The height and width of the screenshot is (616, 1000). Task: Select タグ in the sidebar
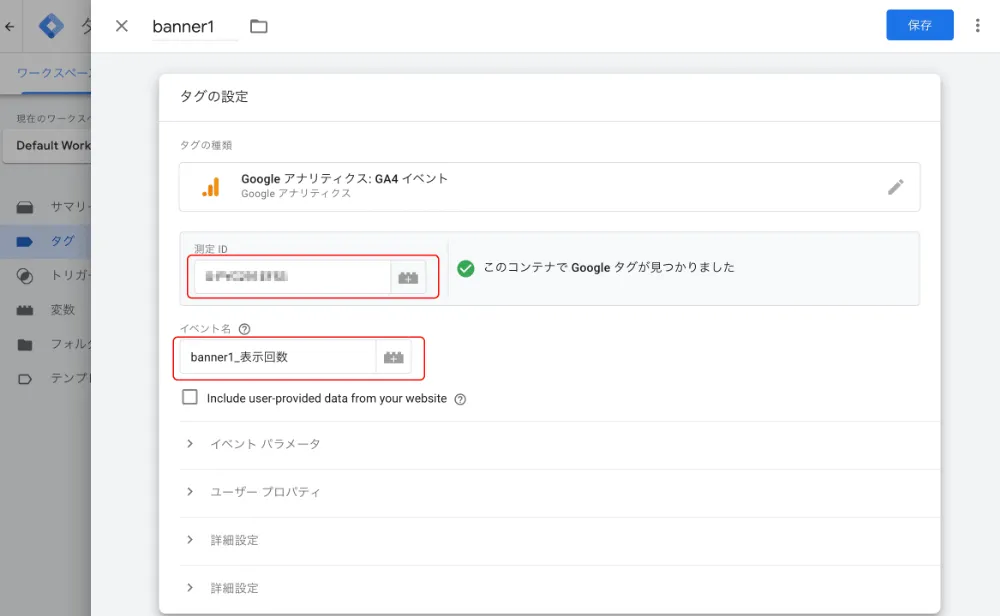tap(45, 241)
